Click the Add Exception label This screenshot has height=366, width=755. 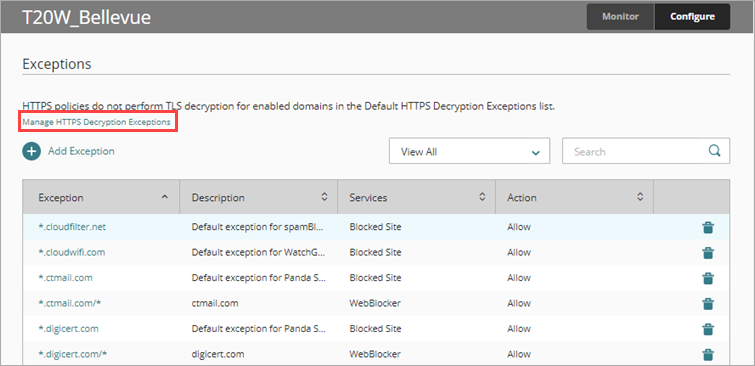coord(81,151)
